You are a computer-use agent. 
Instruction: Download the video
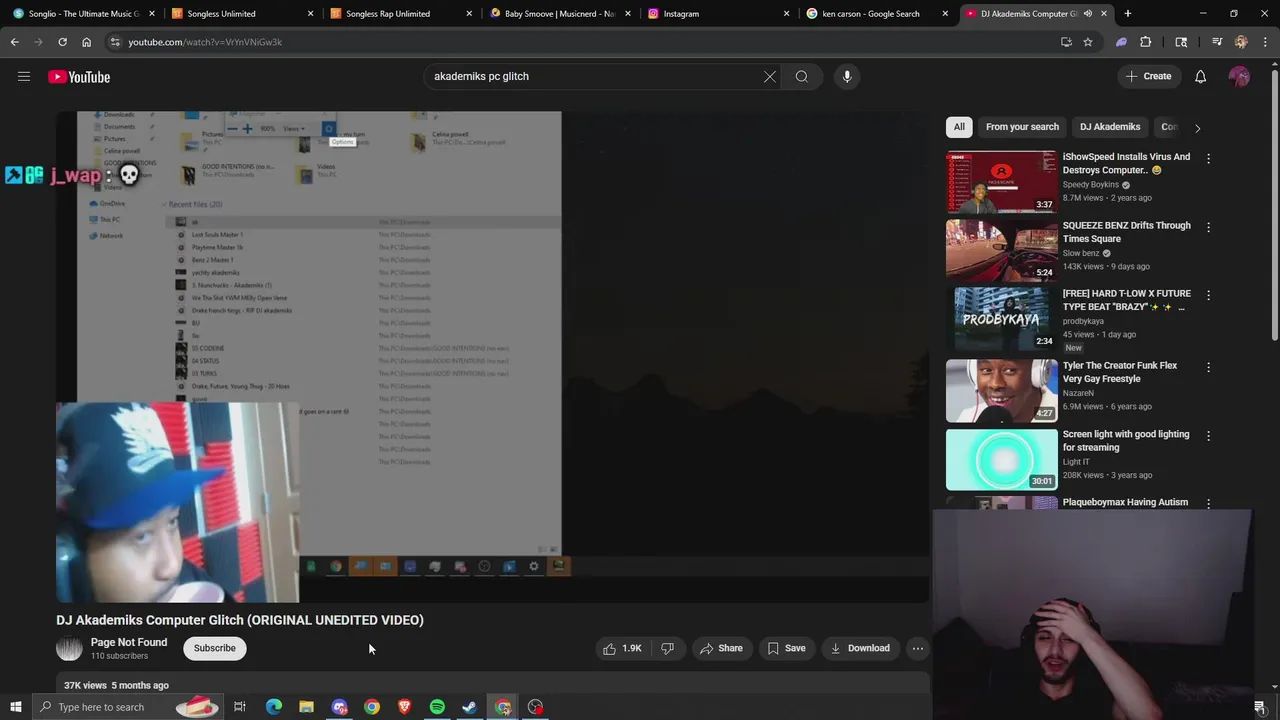[x=860, y=648]
